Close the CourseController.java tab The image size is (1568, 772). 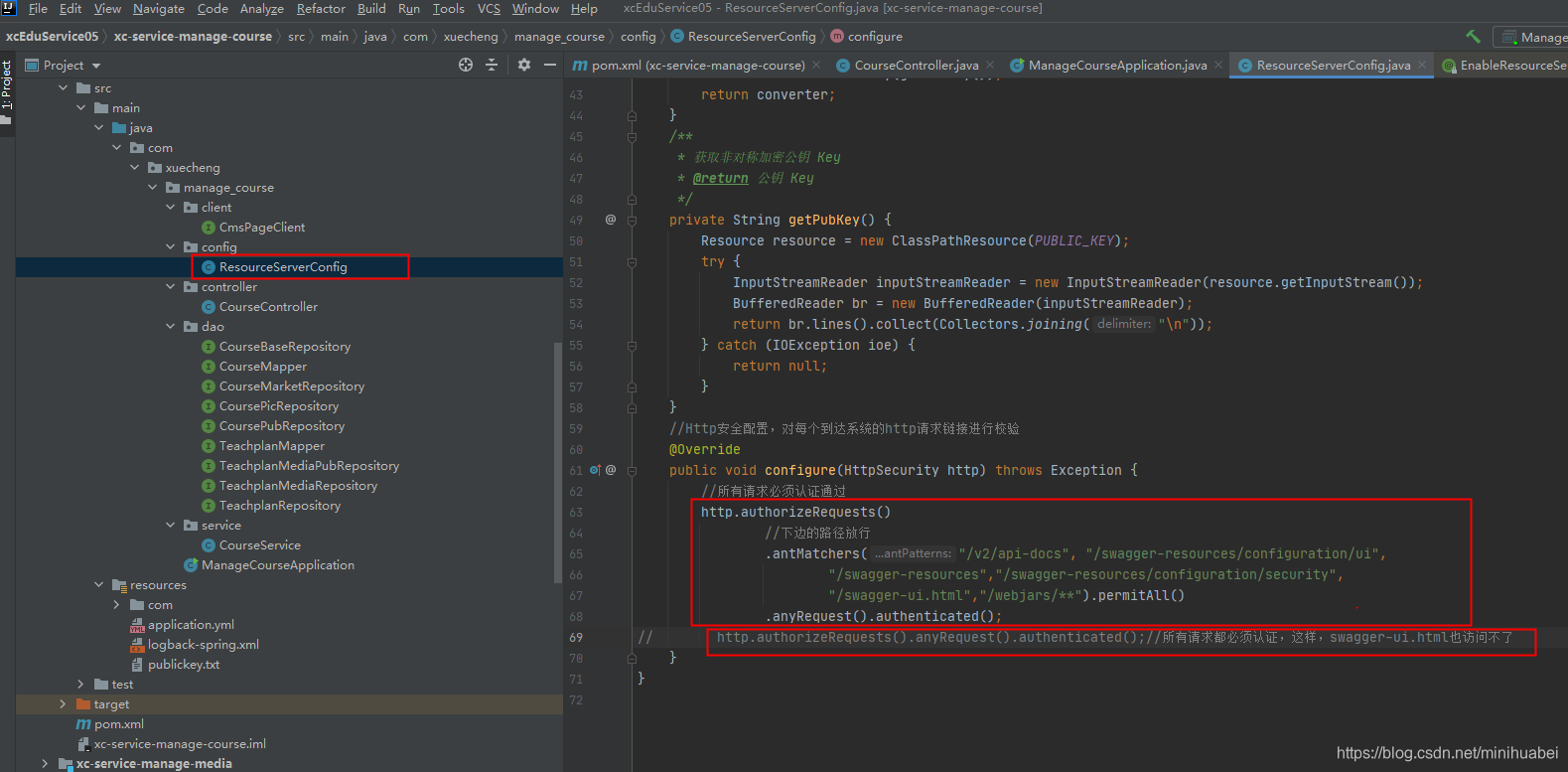coord(990,65)
